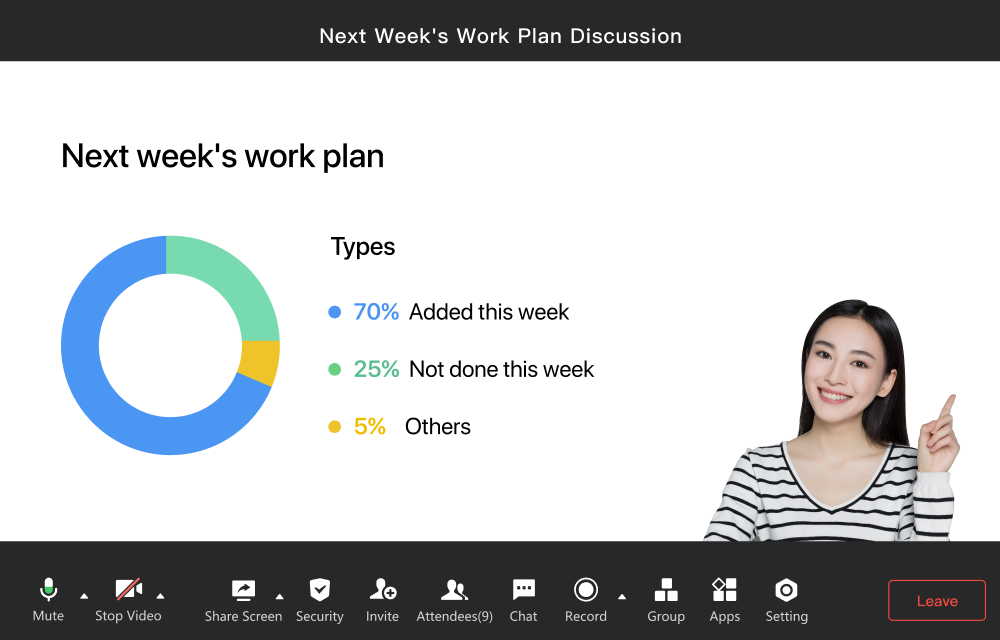
Task: Click the presenter's video image
Action: [831, 421]
